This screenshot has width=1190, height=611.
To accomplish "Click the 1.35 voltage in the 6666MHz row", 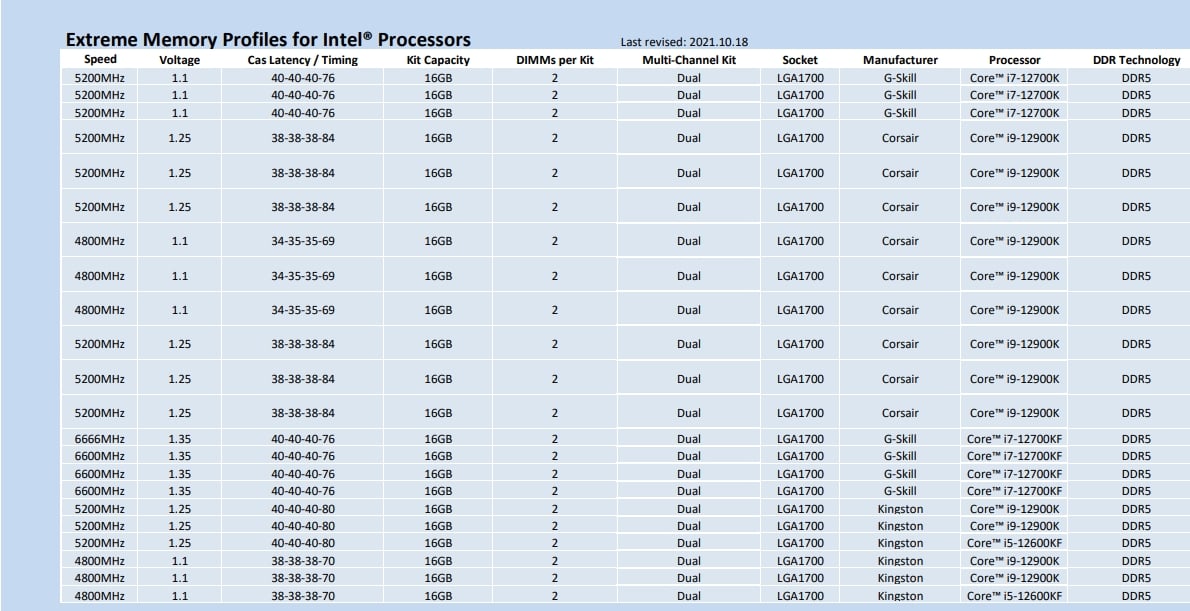I will 180,439.
